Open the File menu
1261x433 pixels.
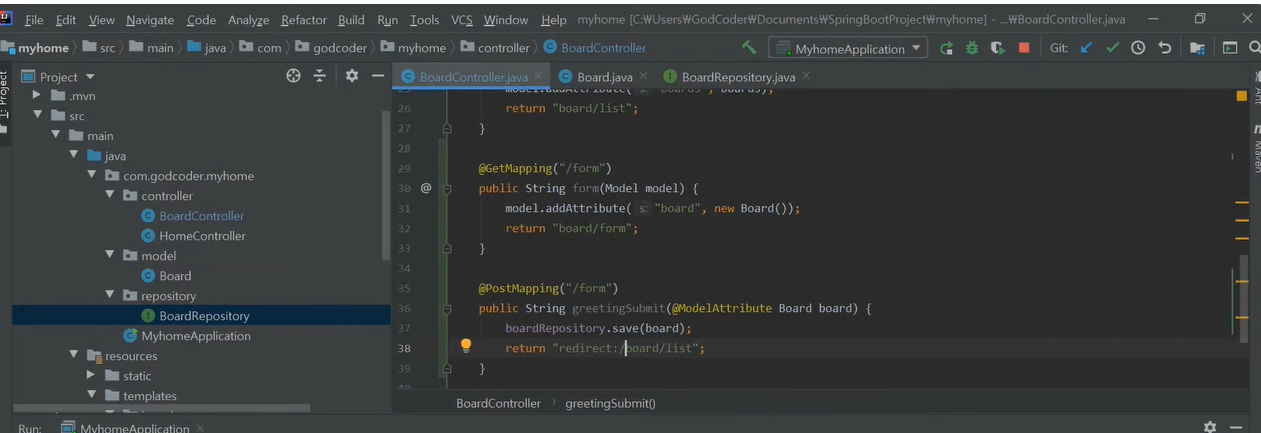[34, 20]
